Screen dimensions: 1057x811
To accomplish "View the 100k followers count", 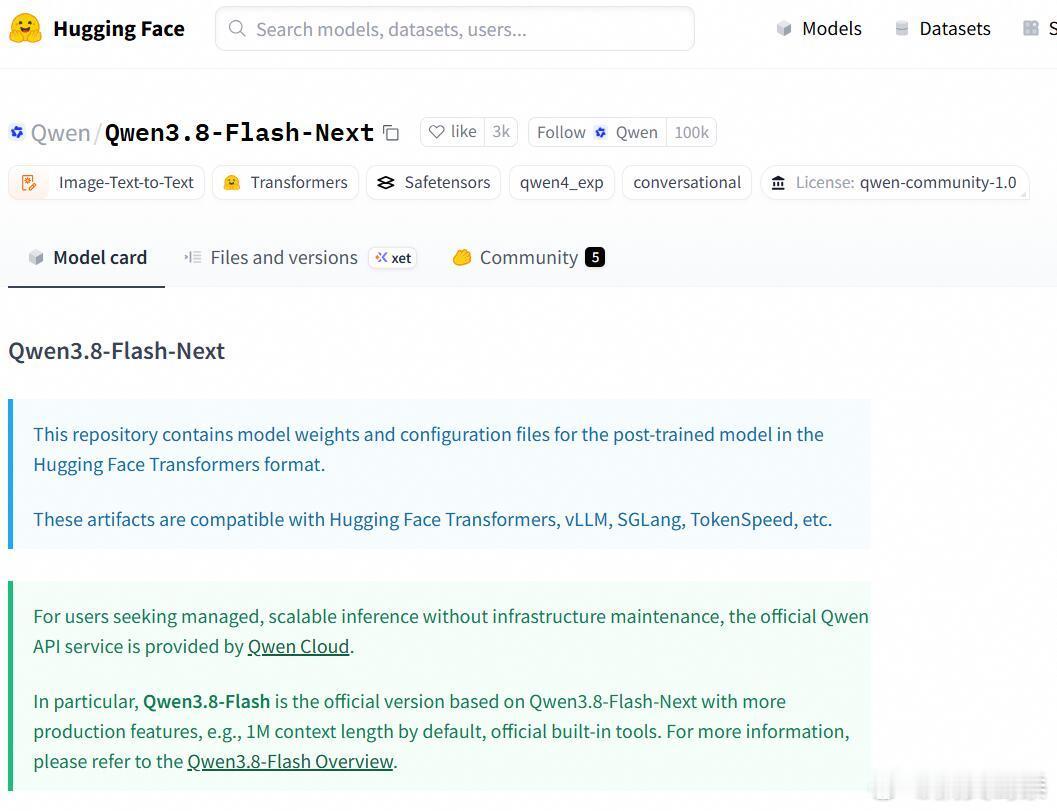I will pyautogui.click(x=692, y=132).
